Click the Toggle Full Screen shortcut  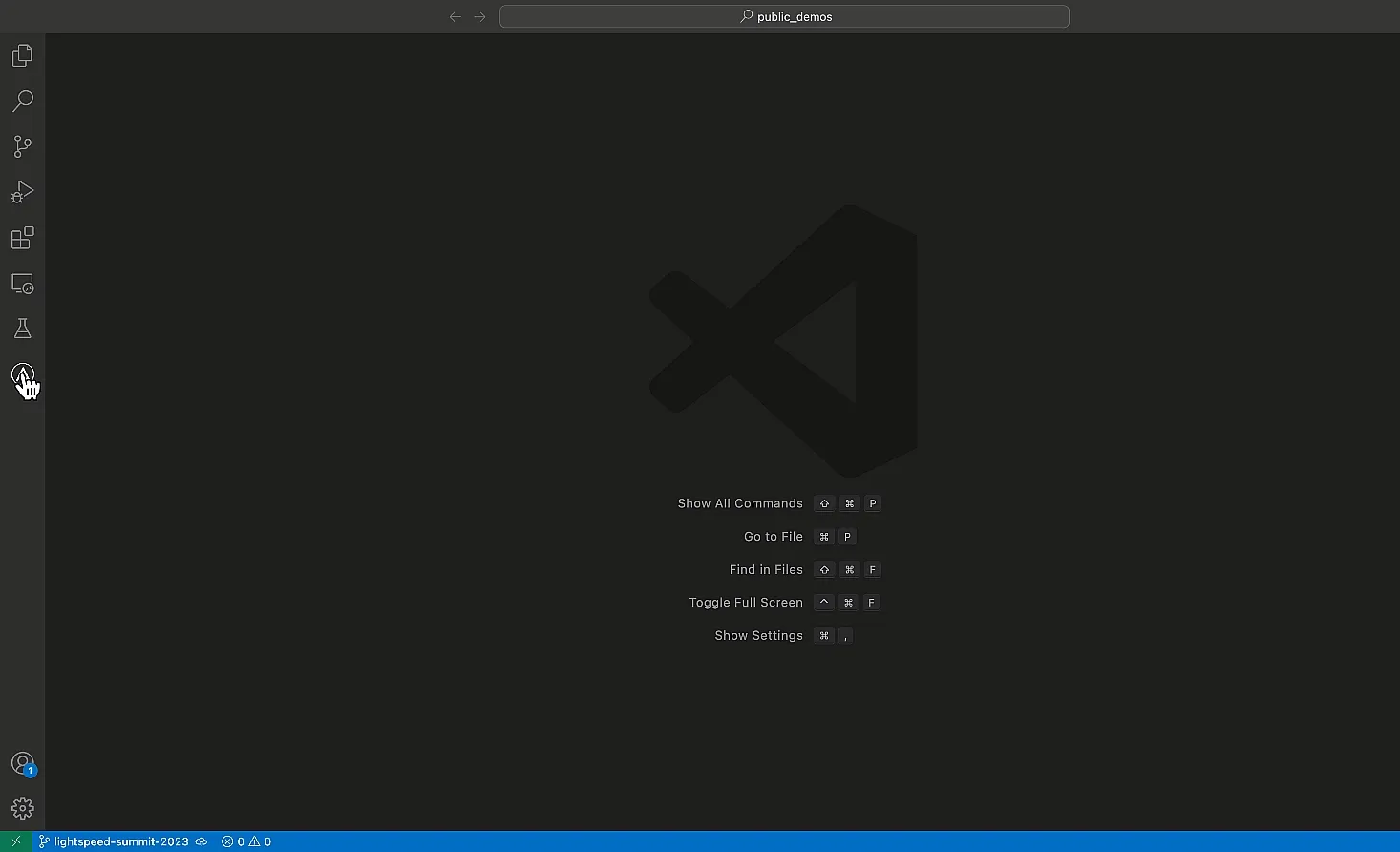coord(746,602)
